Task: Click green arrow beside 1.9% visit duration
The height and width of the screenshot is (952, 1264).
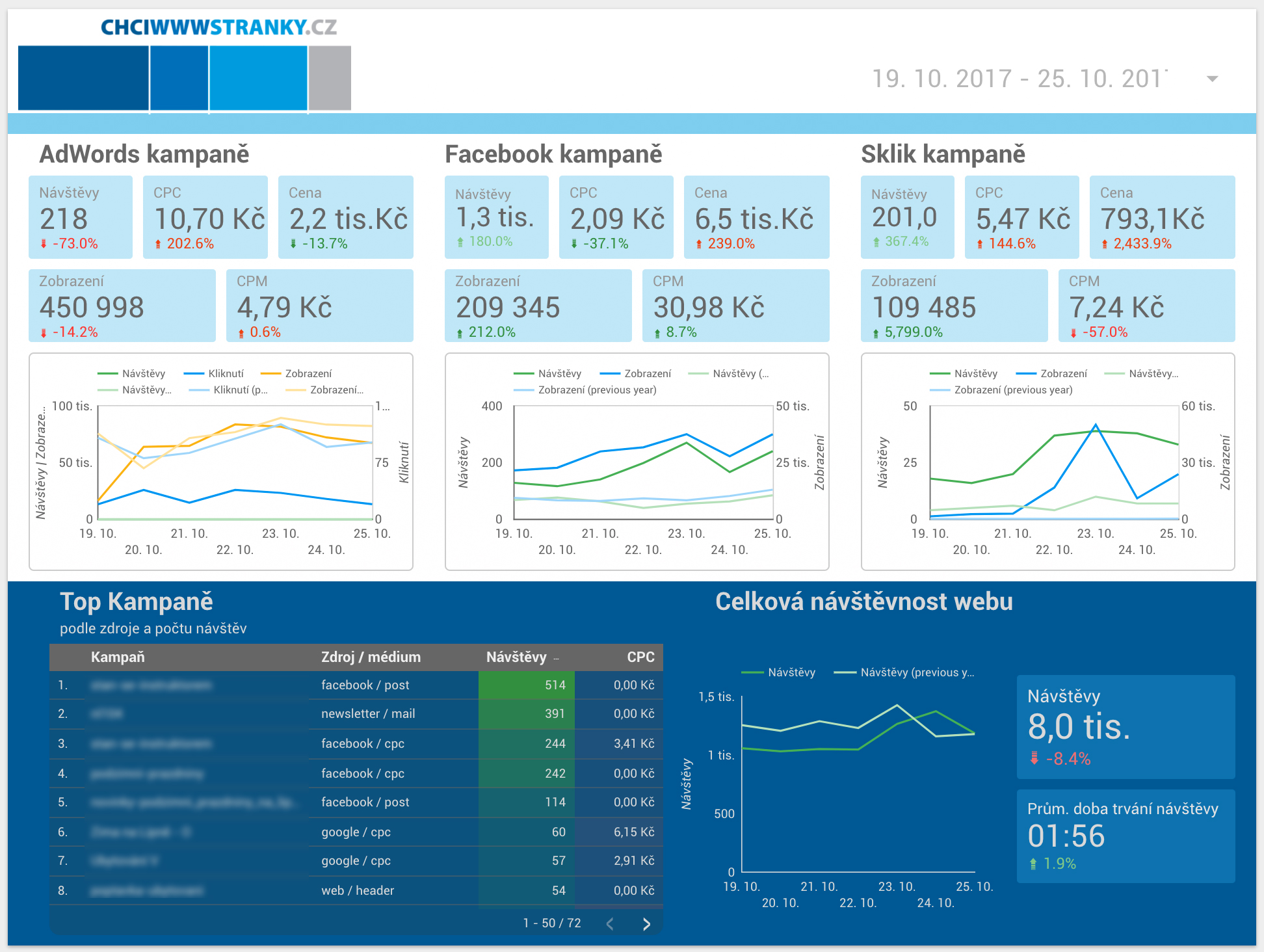Action: [1033, 864]
